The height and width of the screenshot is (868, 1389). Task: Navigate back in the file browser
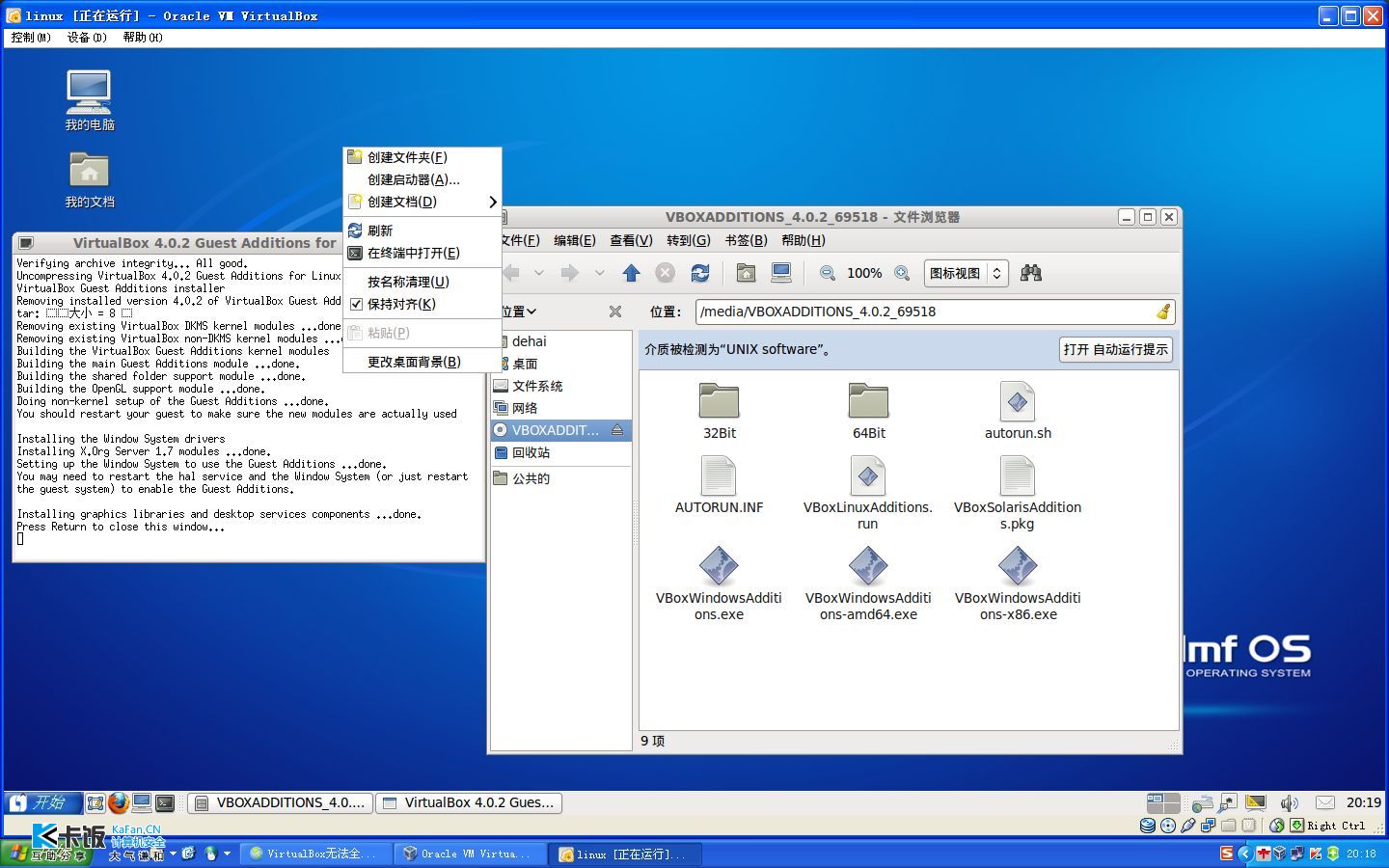(512, 274)
